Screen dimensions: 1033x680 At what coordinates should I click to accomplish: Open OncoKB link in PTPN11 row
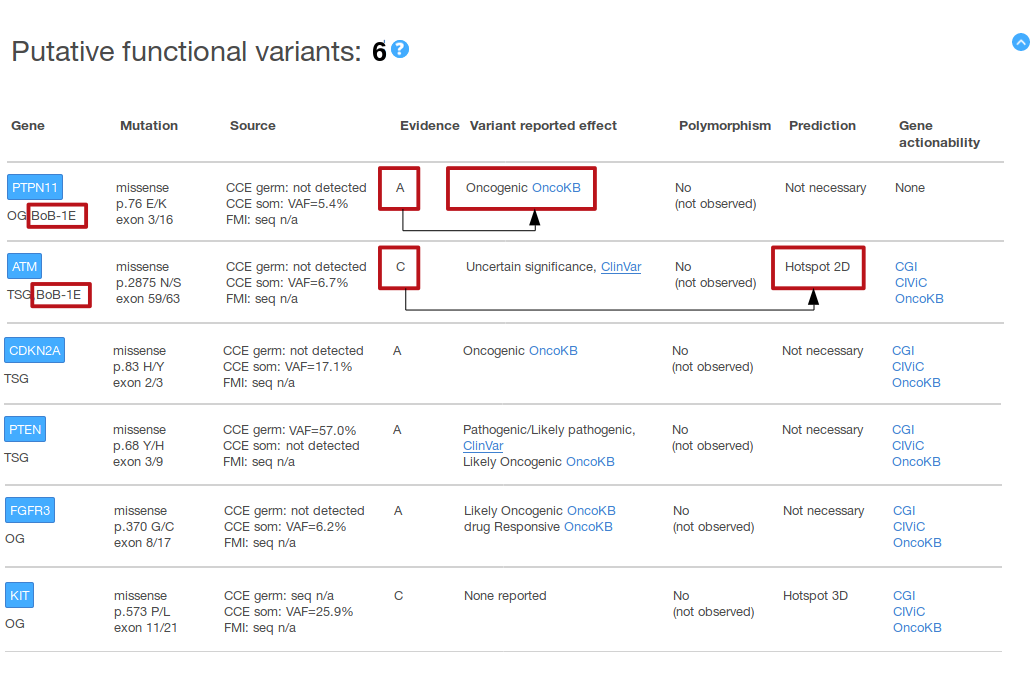554,187
